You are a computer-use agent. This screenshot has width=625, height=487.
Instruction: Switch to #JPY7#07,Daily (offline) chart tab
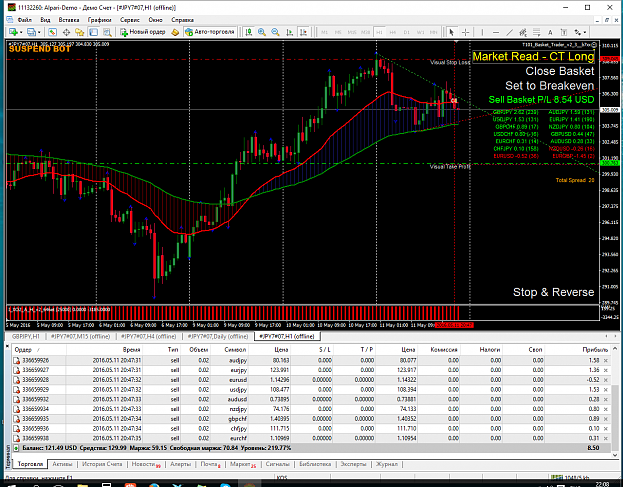[218, 336]
